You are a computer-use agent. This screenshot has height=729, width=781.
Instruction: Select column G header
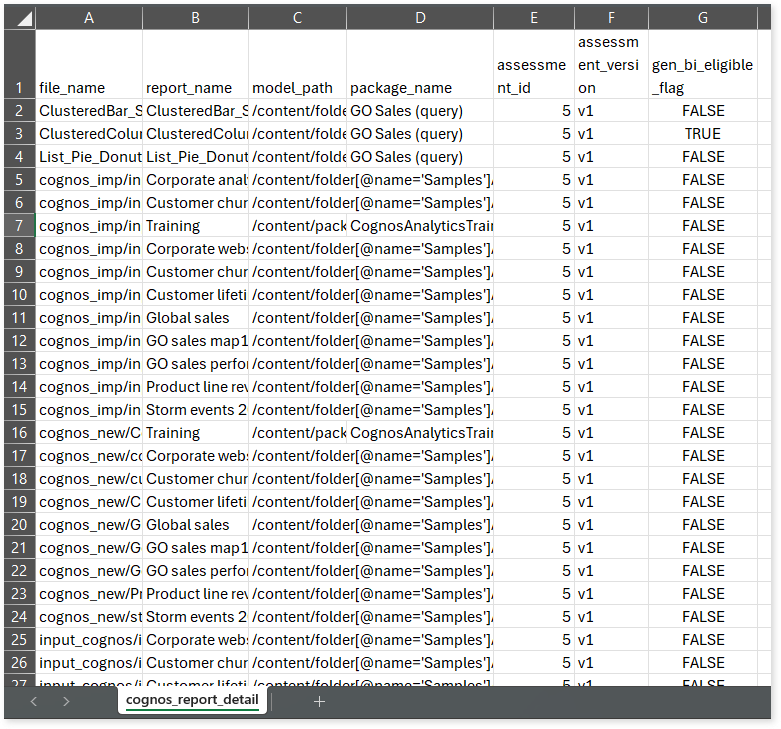(703, 18)
